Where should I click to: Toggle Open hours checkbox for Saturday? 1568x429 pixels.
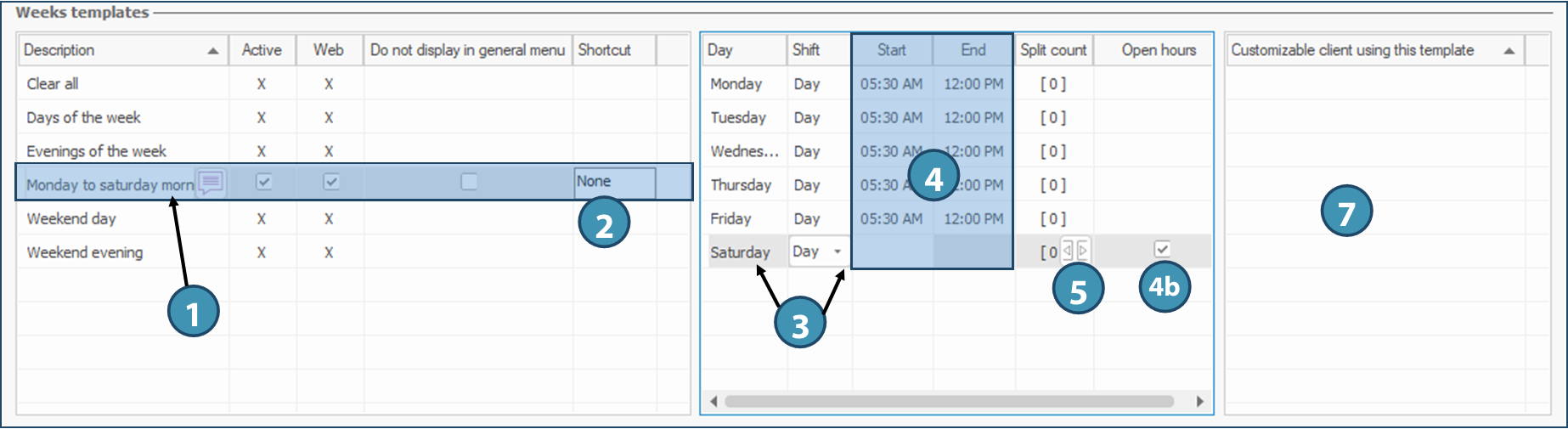pos(1162,249)
